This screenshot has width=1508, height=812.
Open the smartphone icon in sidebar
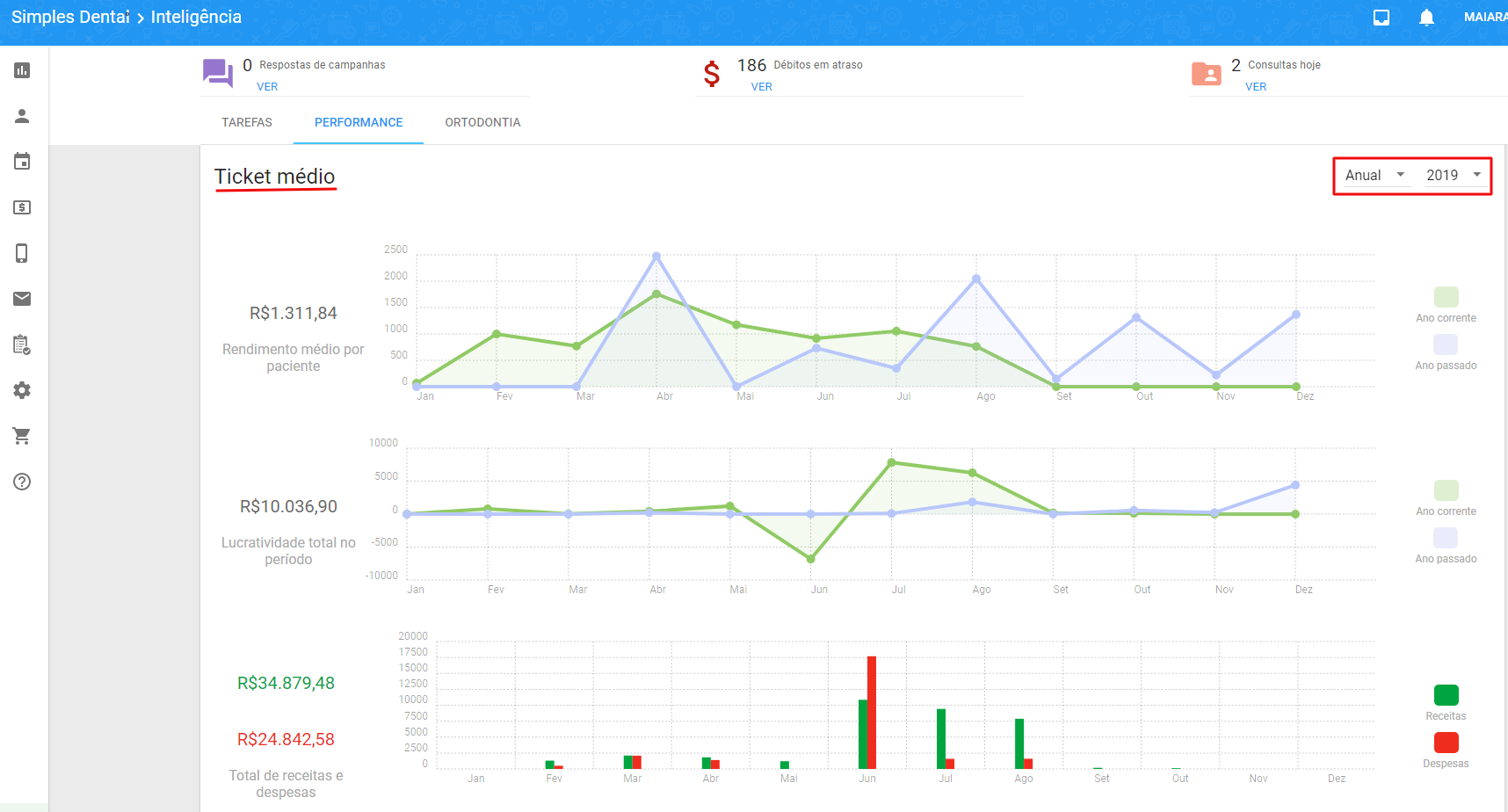tap(22, 253)
